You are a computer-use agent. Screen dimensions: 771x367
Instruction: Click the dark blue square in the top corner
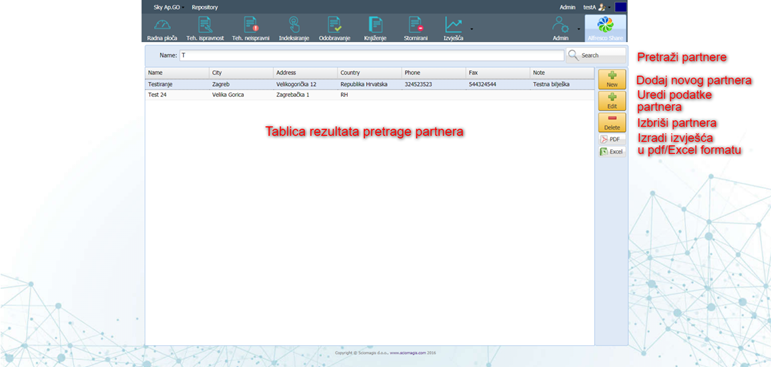(621, 7)
